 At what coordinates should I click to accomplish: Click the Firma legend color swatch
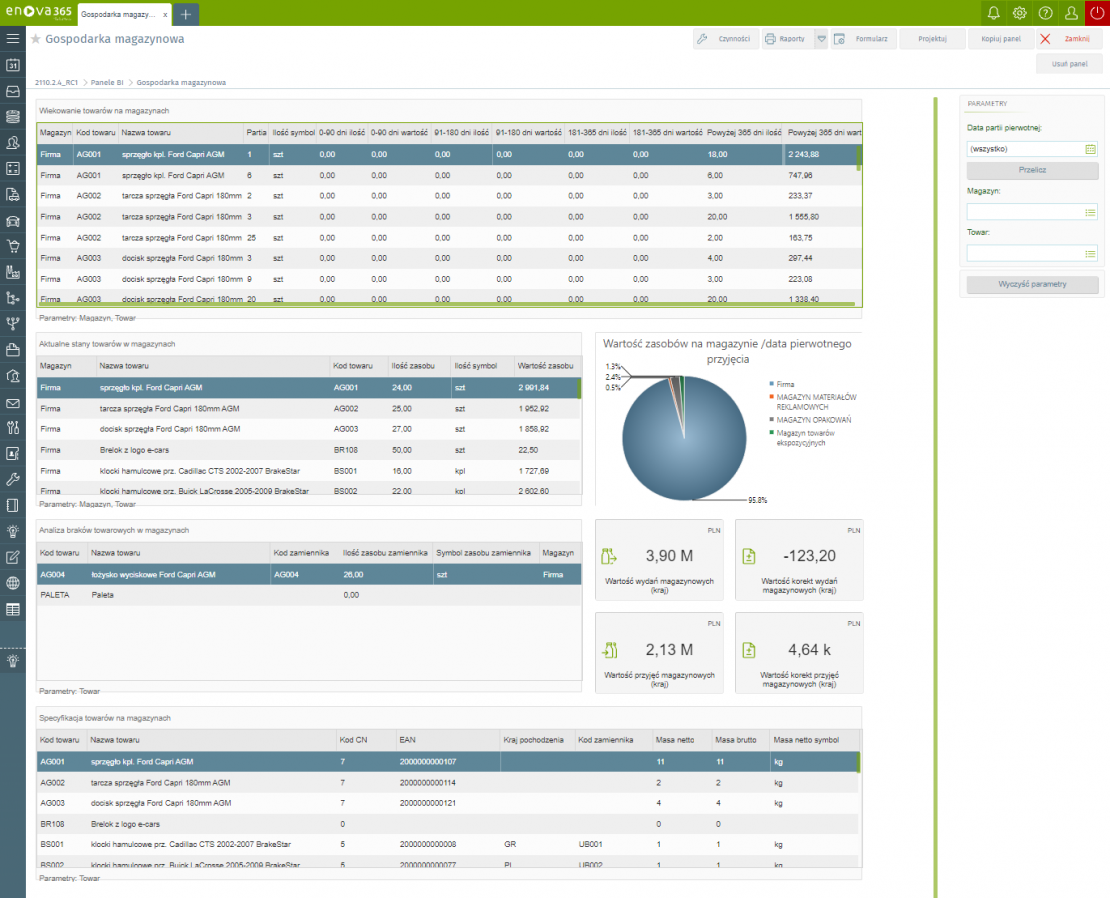click(x=771, y=384)
